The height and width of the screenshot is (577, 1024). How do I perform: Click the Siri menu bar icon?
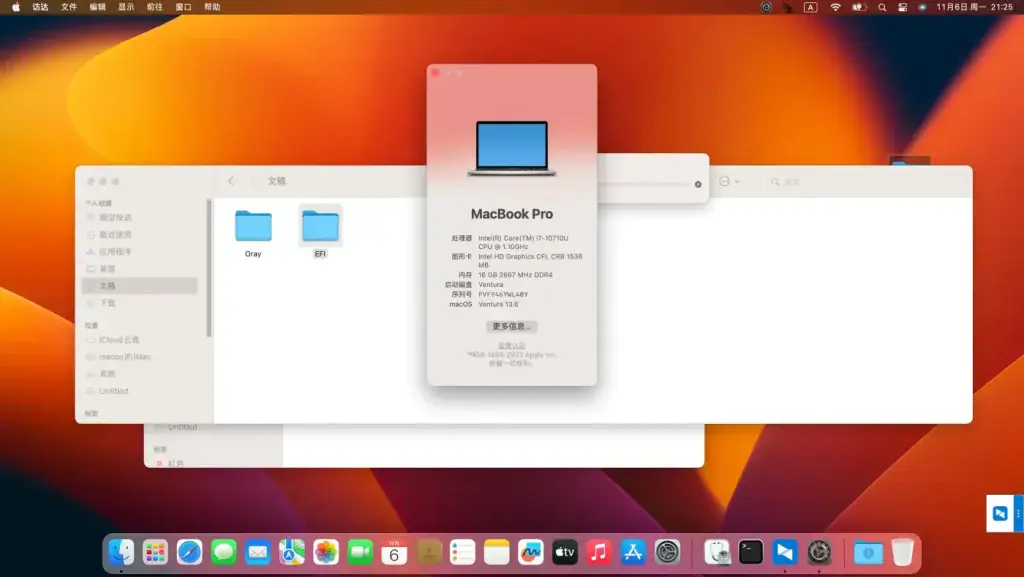pyautogui.click(x=922, y=7)
